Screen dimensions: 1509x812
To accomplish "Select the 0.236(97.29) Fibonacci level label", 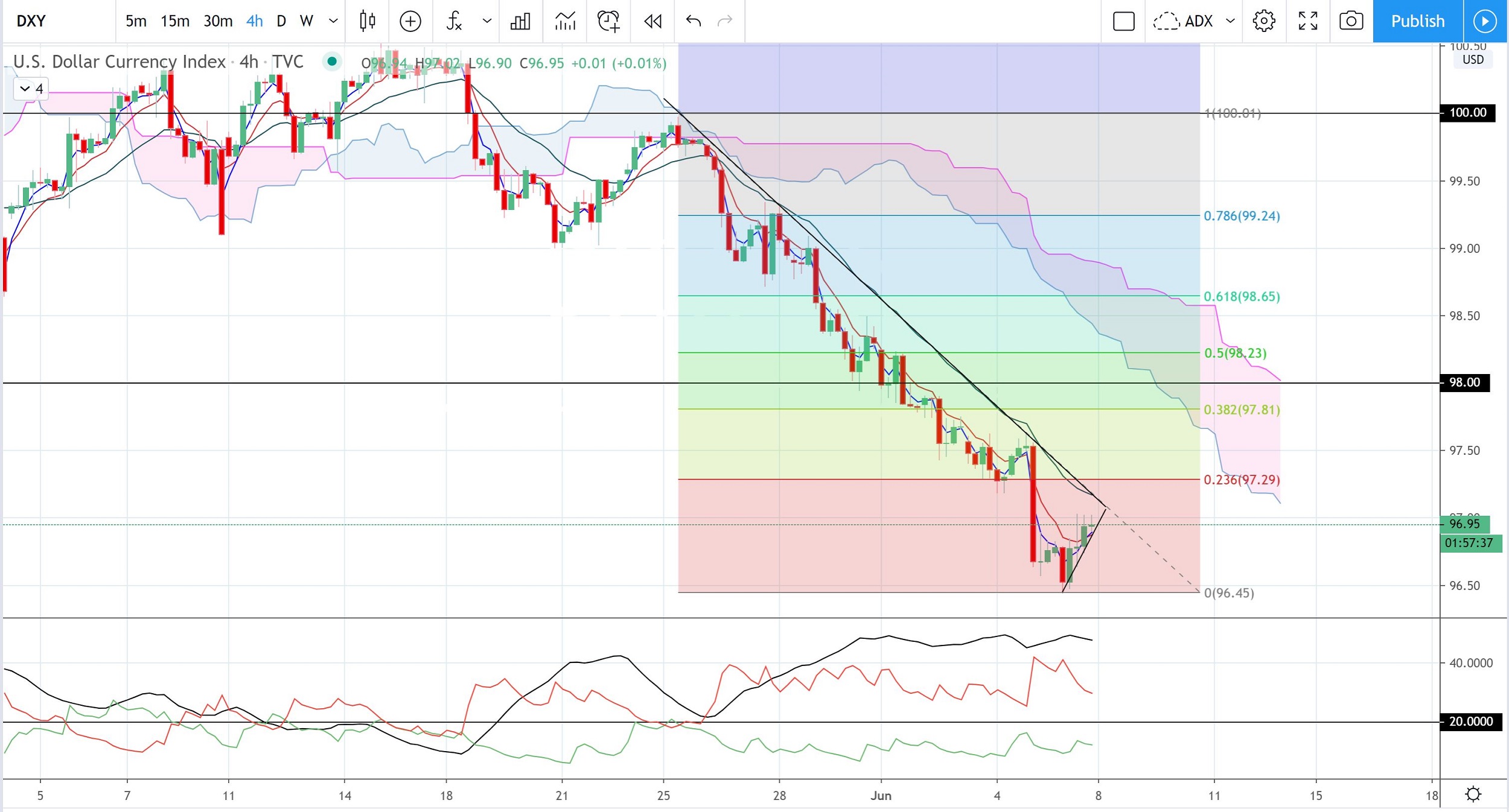I will pyautogui.click(x=1242, y=480).
